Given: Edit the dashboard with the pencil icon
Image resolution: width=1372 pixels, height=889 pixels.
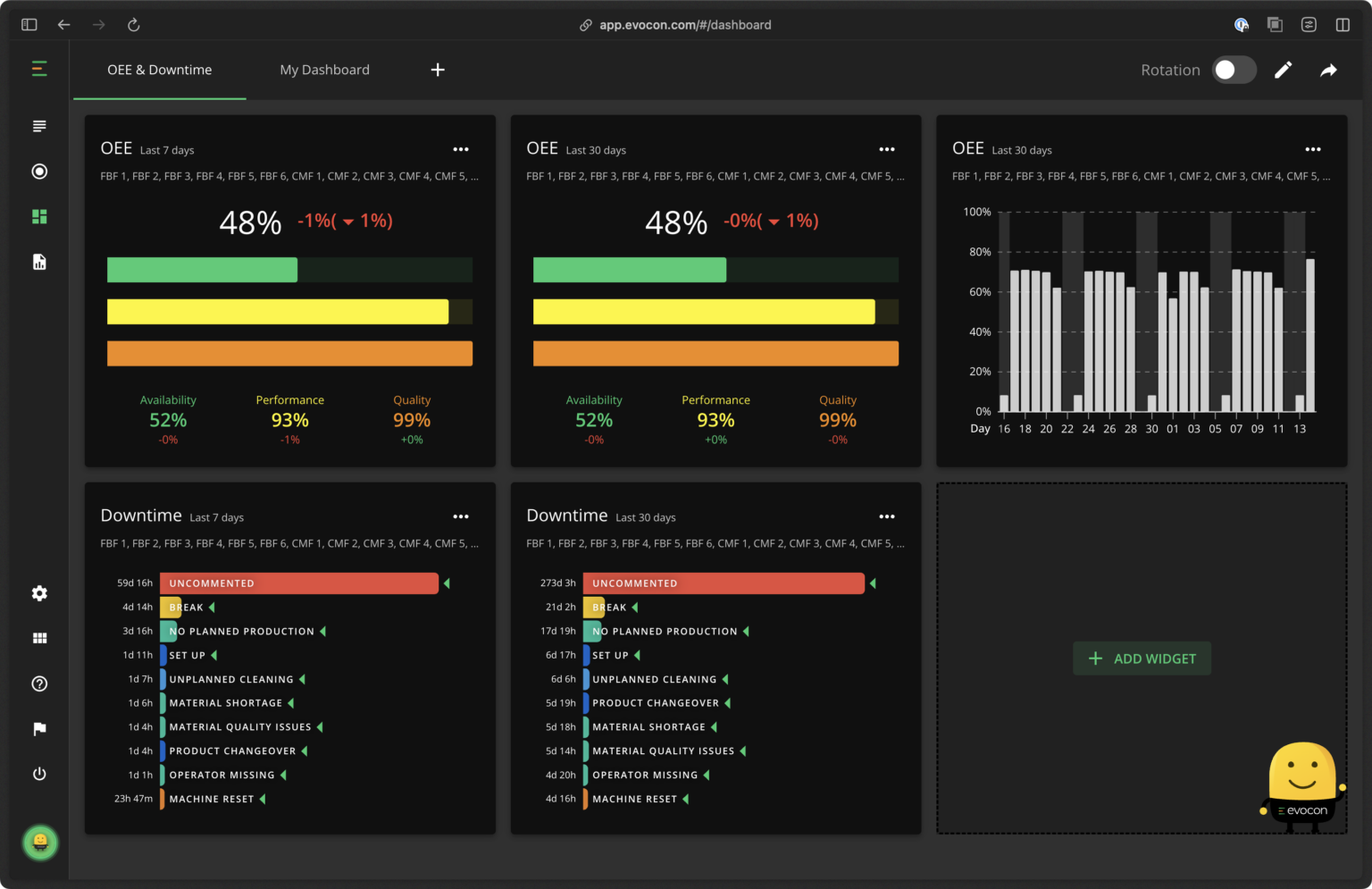Looking at the screenshot, I should pos(1284,70).
